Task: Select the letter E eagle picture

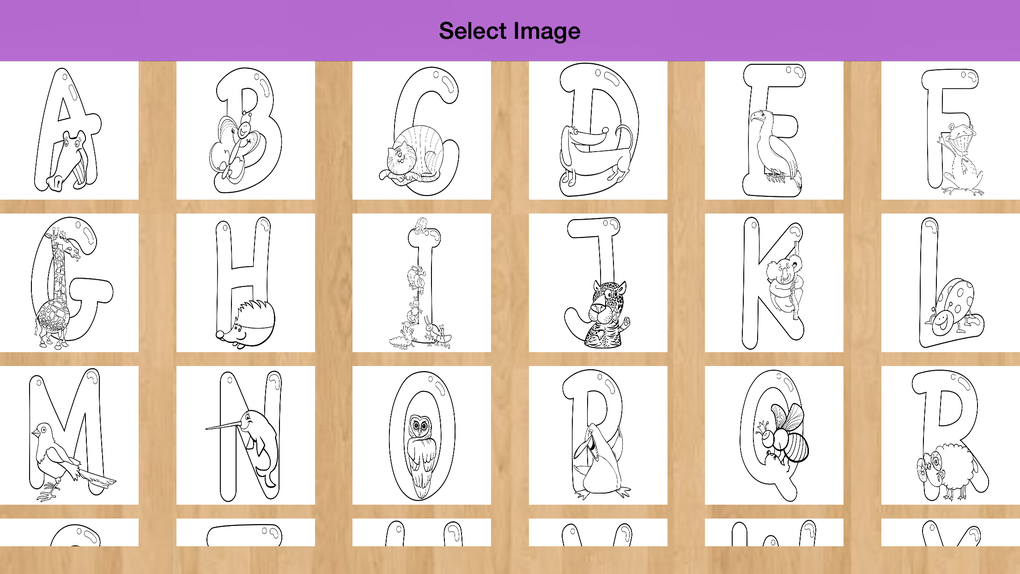Action: (774, 130)
